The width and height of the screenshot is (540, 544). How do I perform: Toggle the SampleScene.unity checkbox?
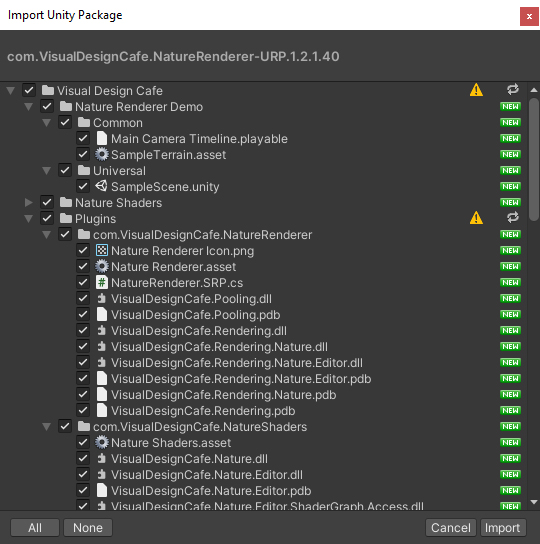[x=83, y=186]
